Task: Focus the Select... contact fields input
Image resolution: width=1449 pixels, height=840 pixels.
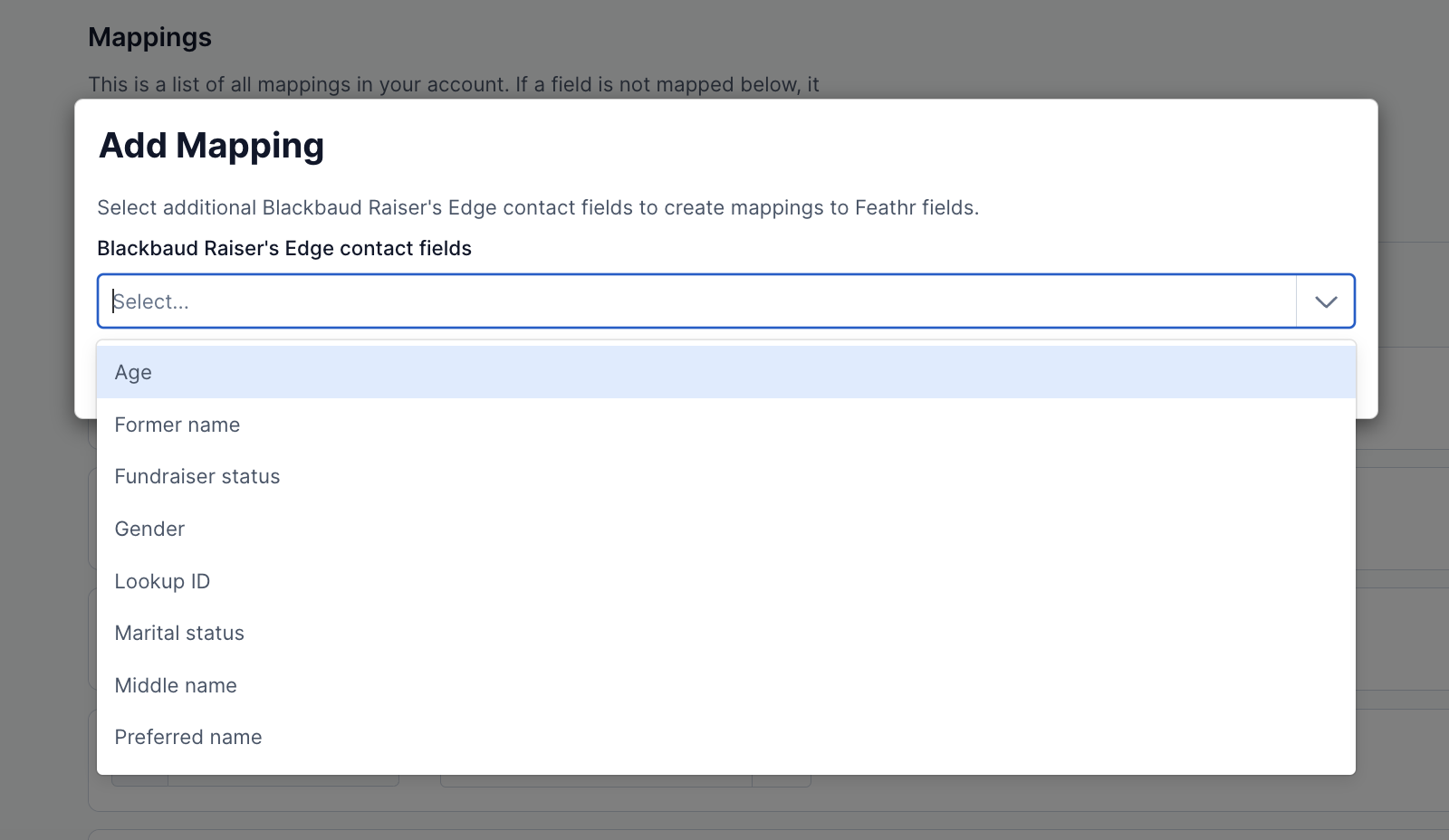Action: (x=696, y=301)
